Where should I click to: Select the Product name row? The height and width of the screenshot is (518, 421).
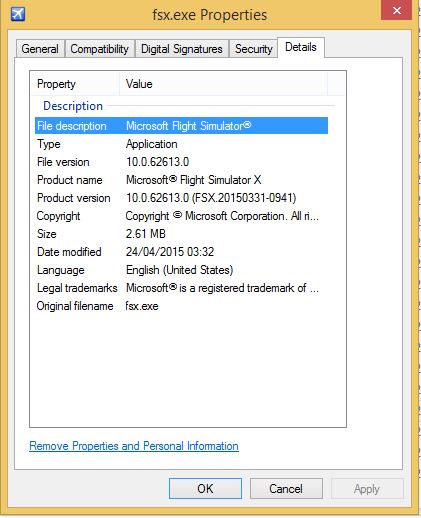[181, 180]
